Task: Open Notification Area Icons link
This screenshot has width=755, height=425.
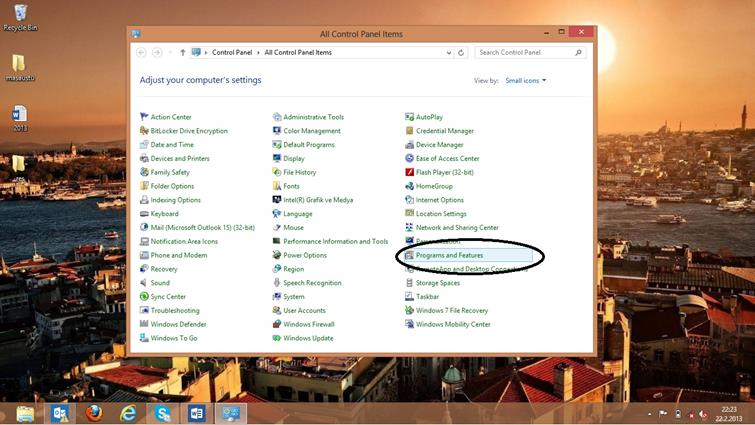Action: [x=184, y=241]
